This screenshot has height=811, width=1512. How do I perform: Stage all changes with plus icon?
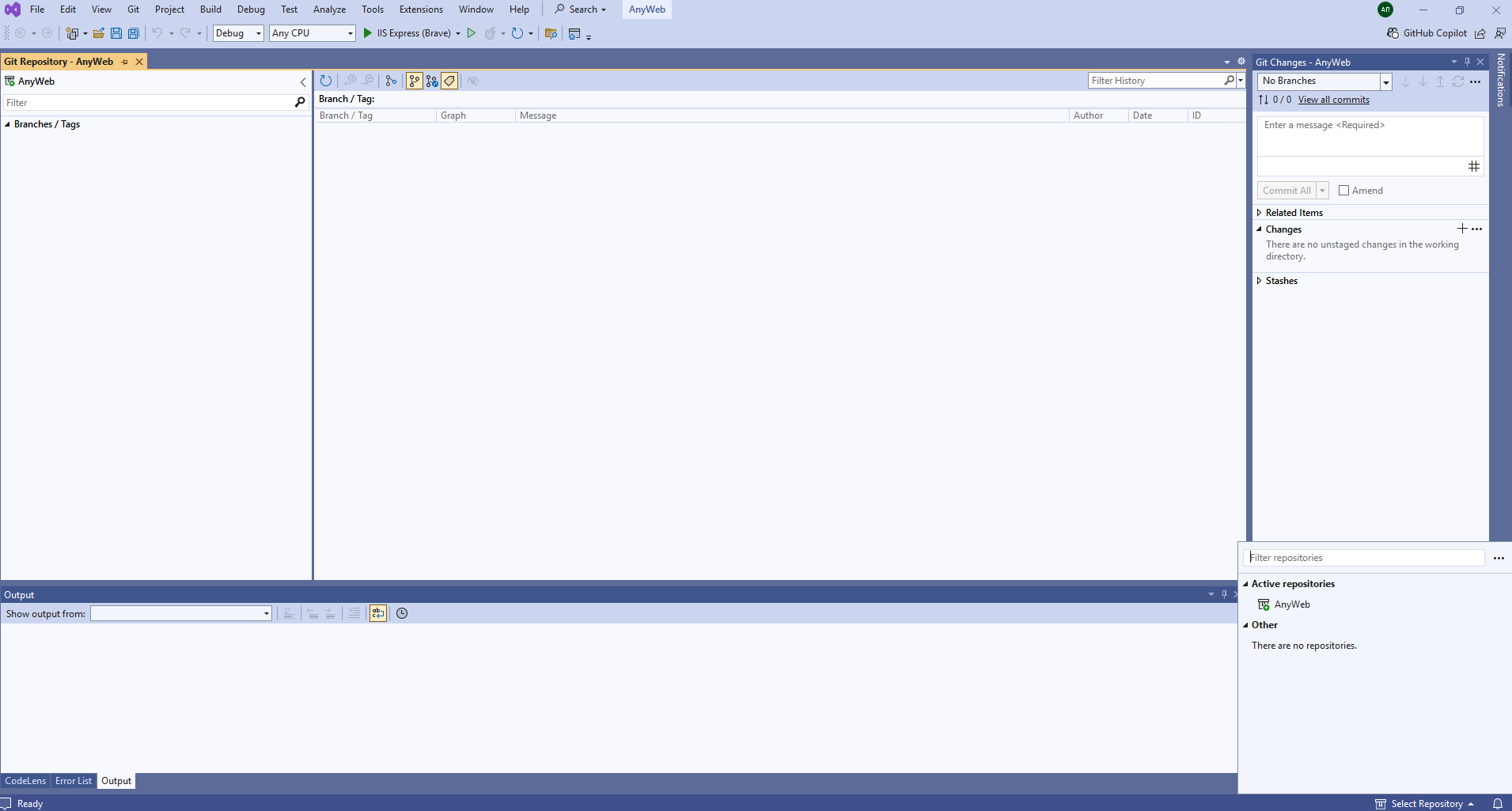[x=1462, y=229]
